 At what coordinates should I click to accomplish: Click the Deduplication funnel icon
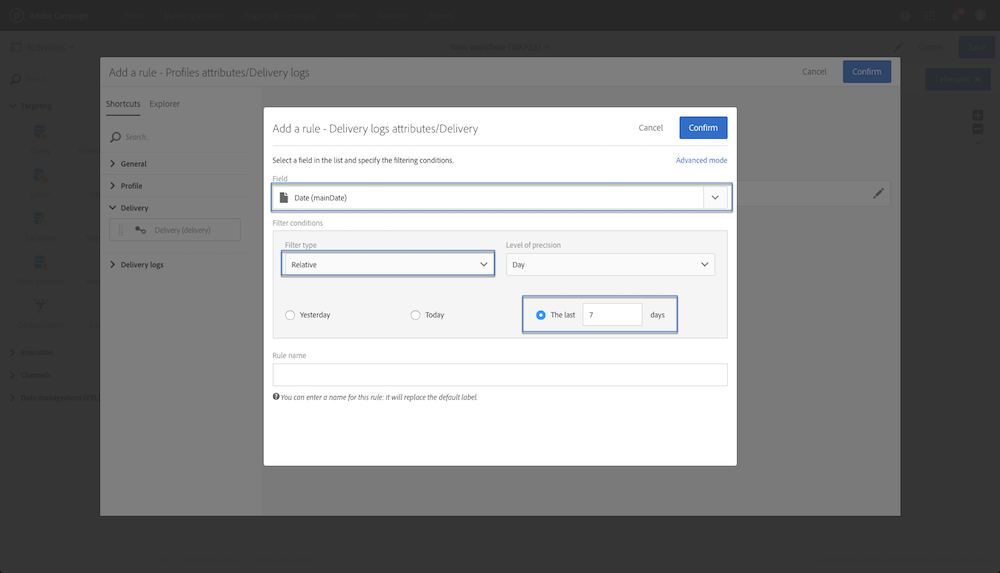click(40, 306)
